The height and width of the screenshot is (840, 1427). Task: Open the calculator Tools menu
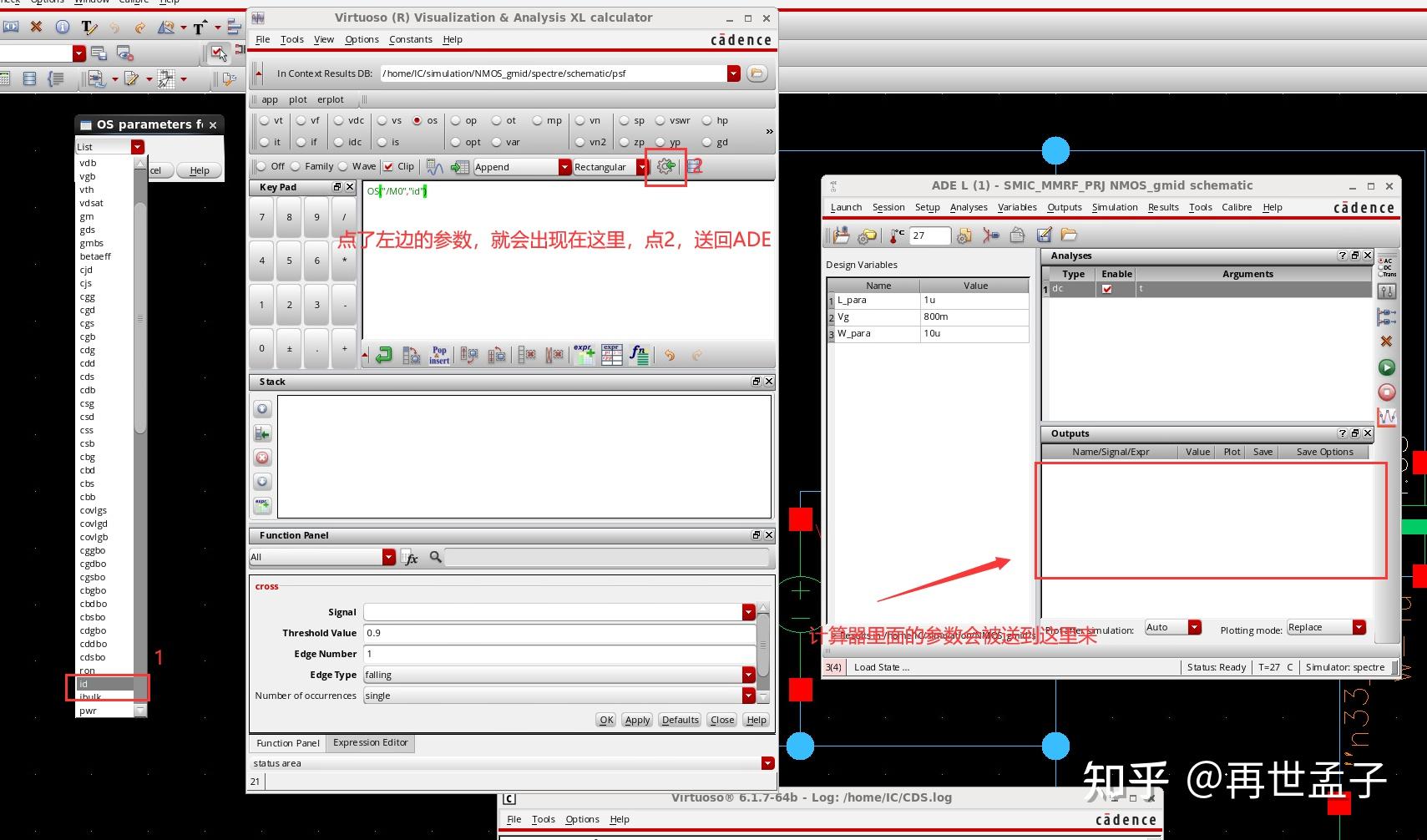[292, 39]
